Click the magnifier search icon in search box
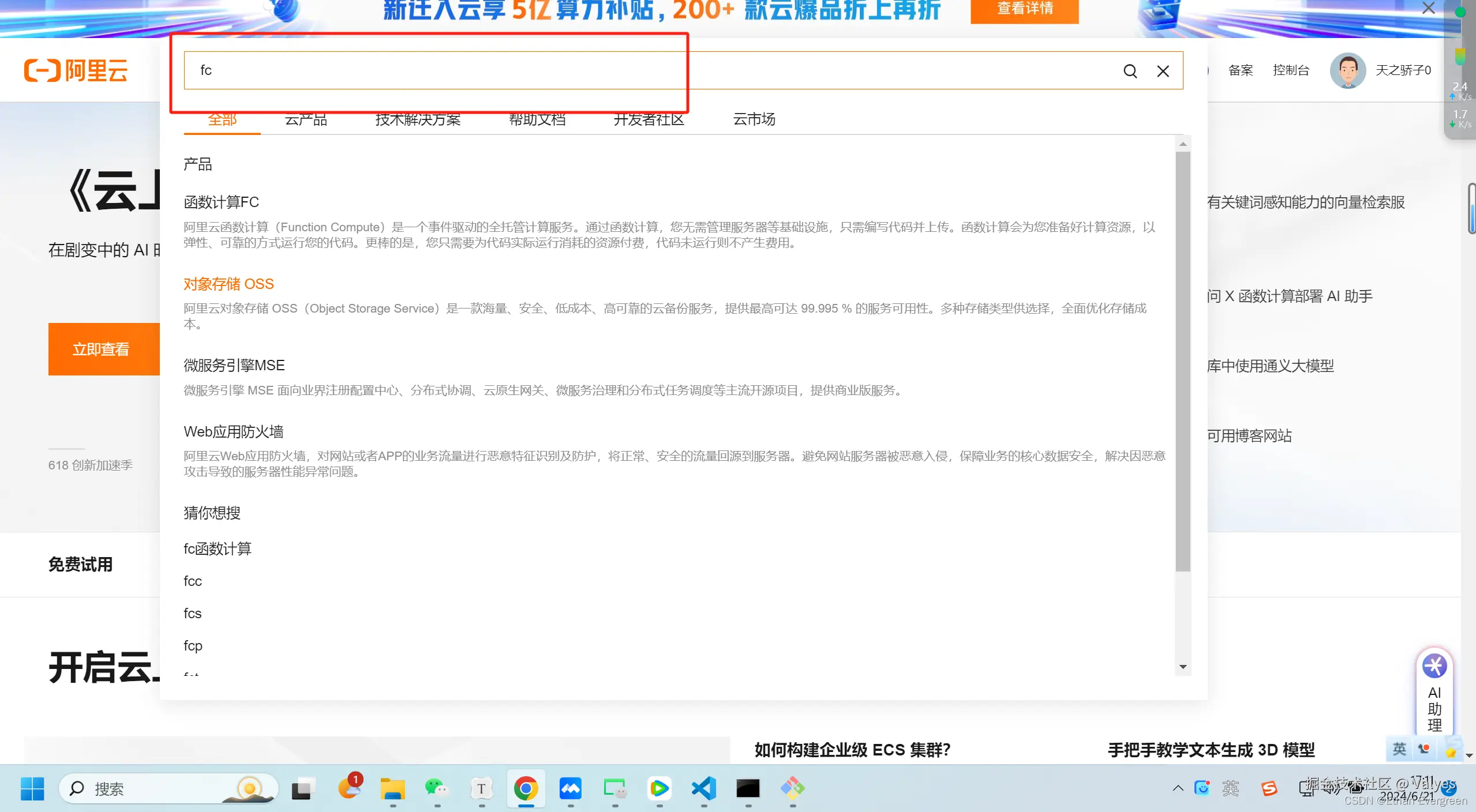Screen dimensions: 1476x812 point(1130,71)
